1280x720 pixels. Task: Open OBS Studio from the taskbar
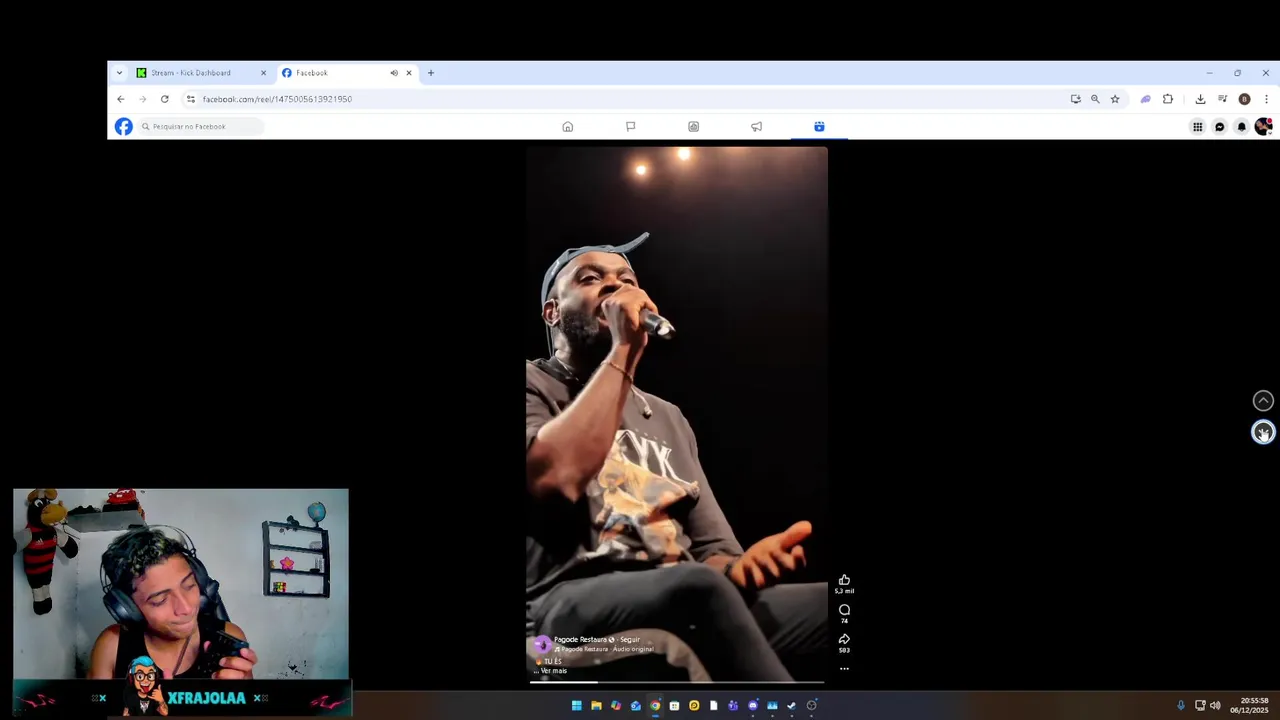pos(811,705)
